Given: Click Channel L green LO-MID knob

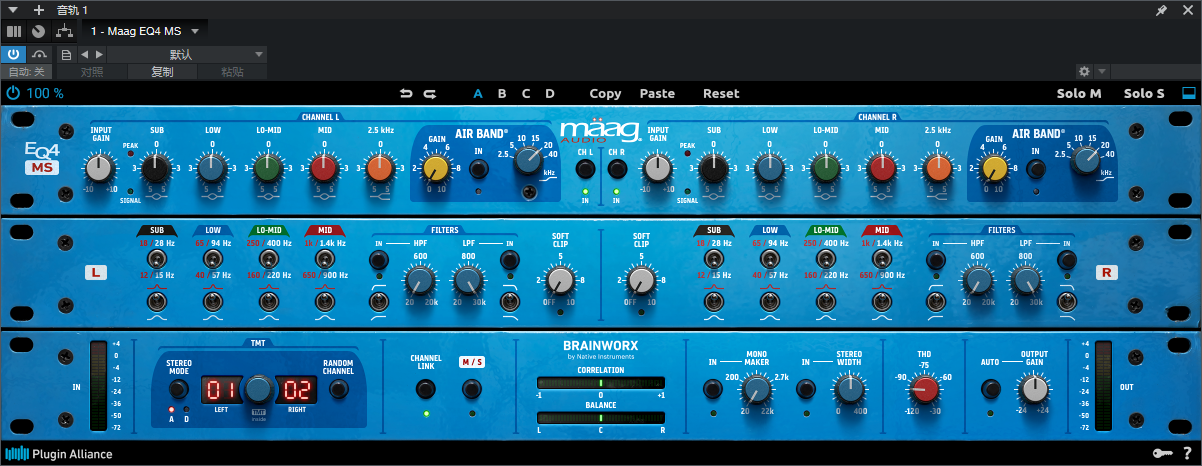Looking at the screenshot, I should pos(267,168).
